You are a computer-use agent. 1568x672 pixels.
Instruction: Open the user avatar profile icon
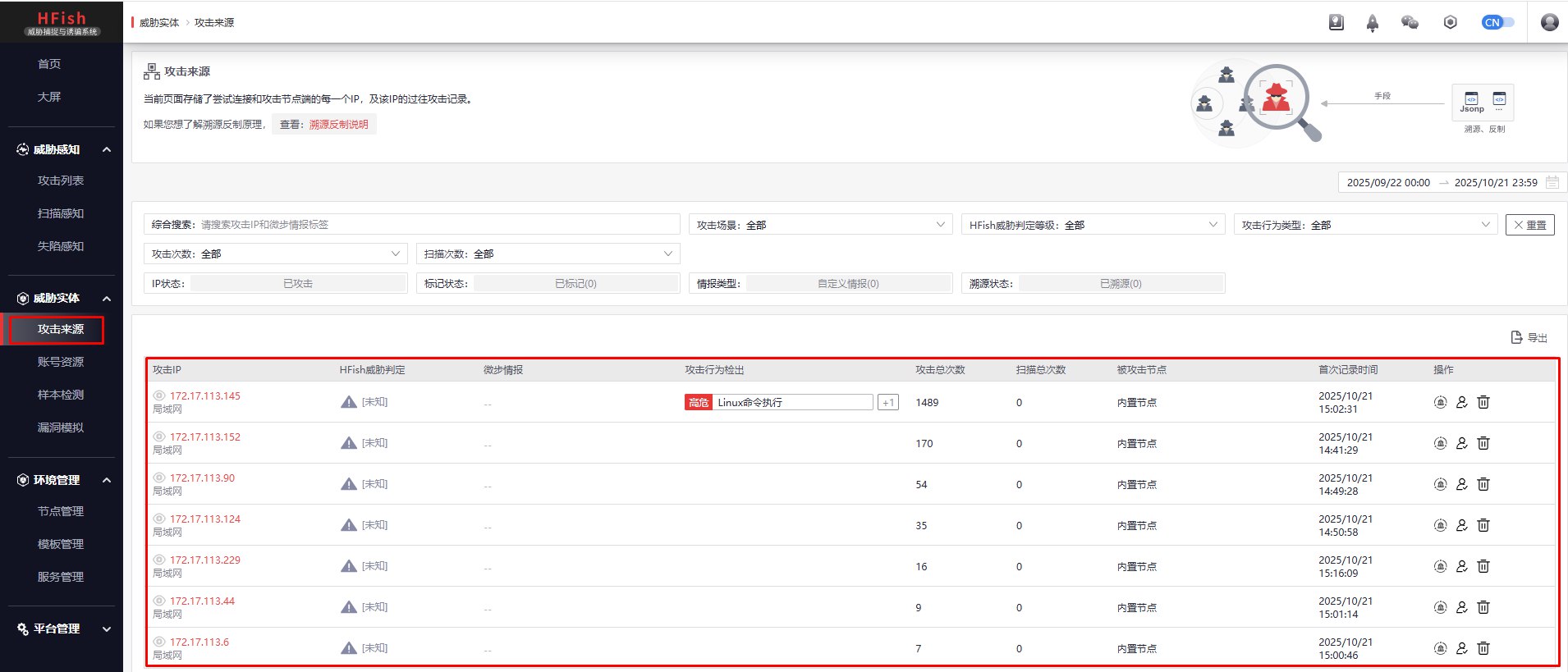(1549, 23)
